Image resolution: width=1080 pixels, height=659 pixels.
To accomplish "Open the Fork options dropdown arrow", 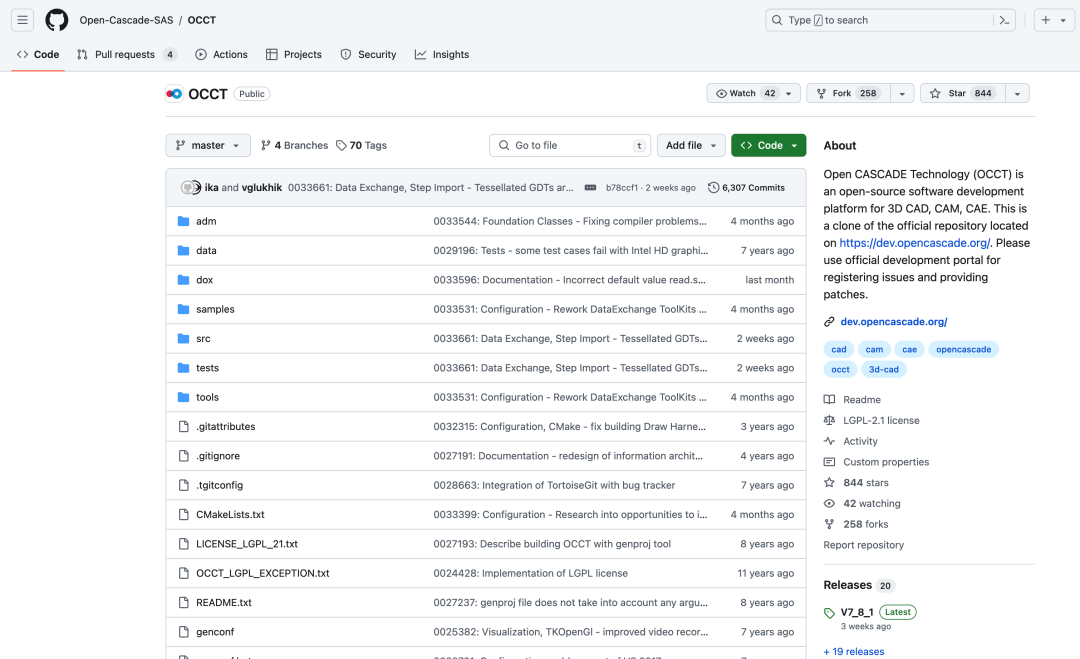I will [x=902, y=93].
